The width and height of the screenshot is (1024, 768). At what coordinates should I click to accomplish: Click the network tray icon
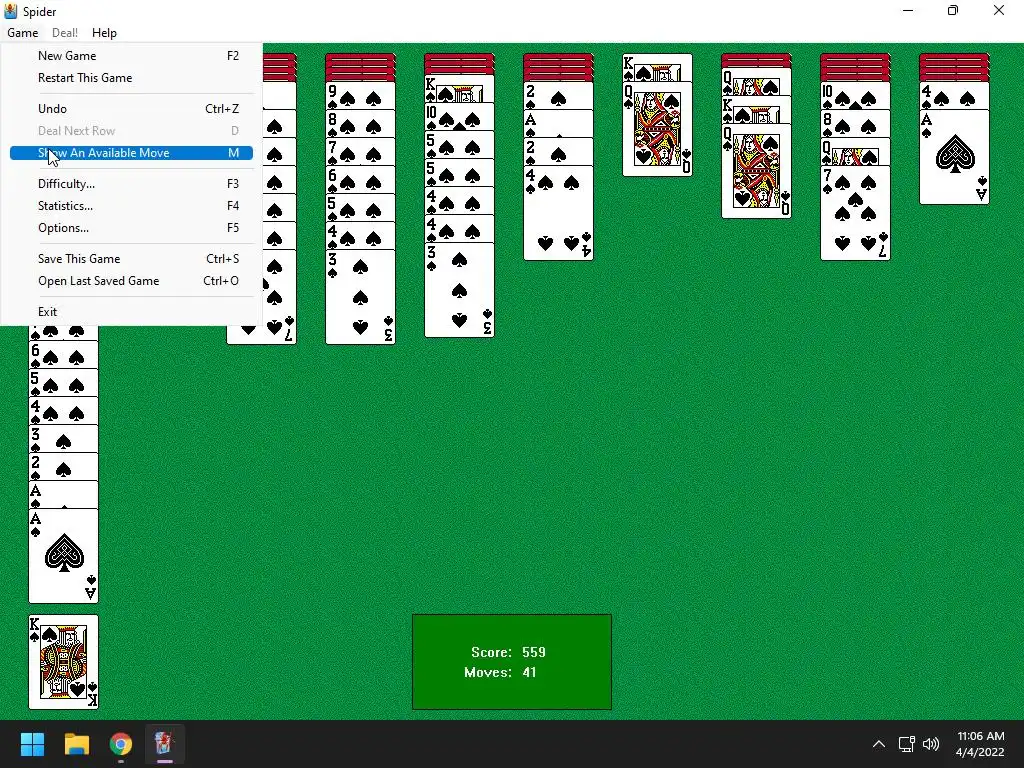[906, 744]
